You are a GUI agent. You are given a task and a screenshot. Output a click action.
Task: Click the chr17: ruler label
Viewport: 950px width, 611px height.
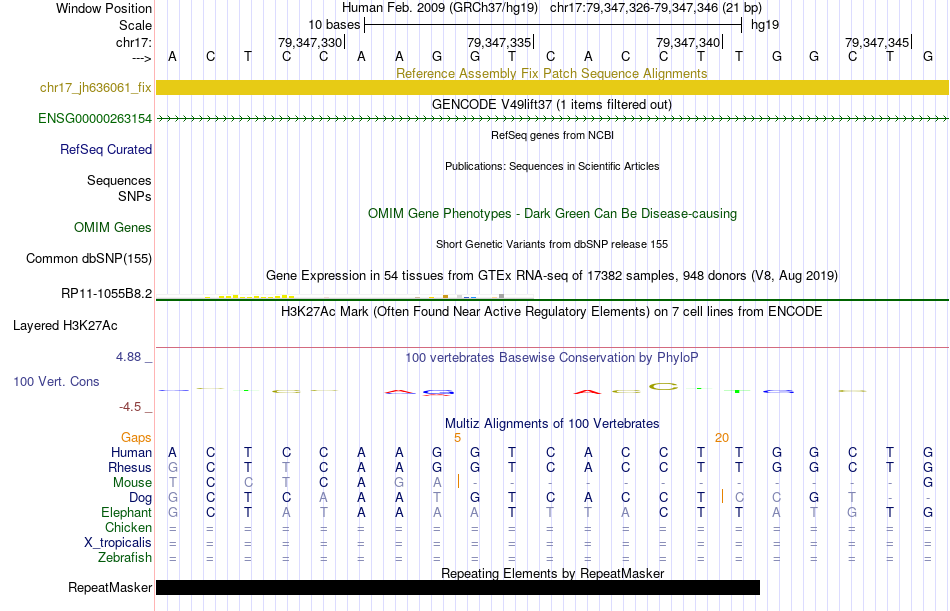coord(134,42)
